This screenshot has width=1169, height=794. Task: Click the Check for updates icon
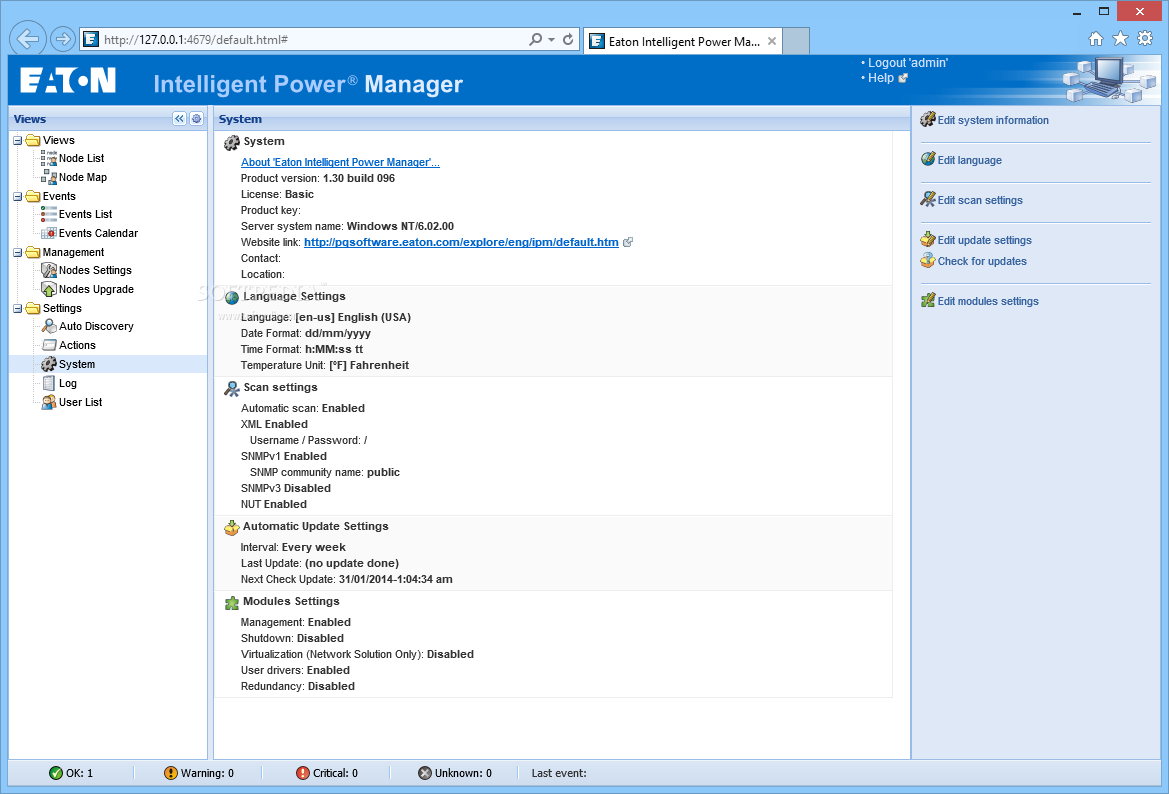click(x=927, y=260)
